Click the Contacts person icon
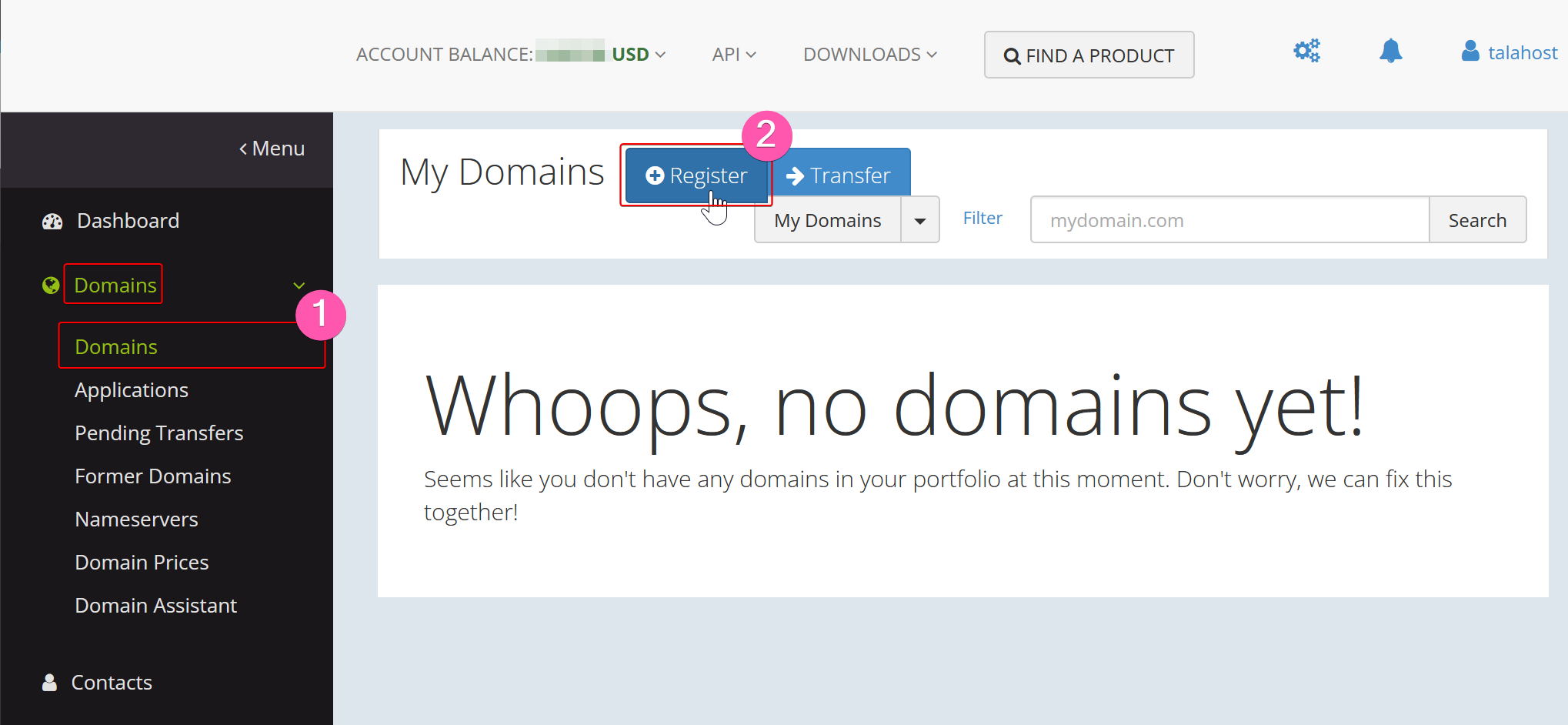Viewport: 1568px width, 725px height. 49,683
